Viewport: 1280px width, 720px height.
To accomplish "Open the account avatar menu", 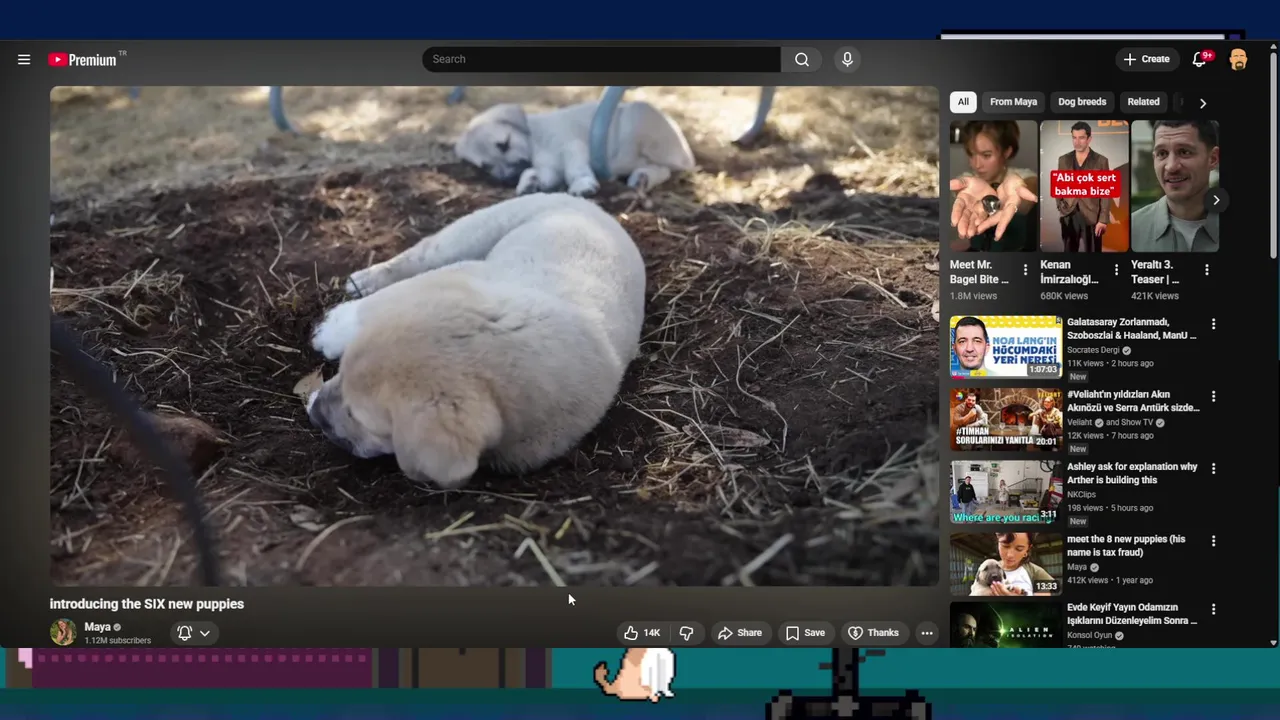I will click(1238, 60).
